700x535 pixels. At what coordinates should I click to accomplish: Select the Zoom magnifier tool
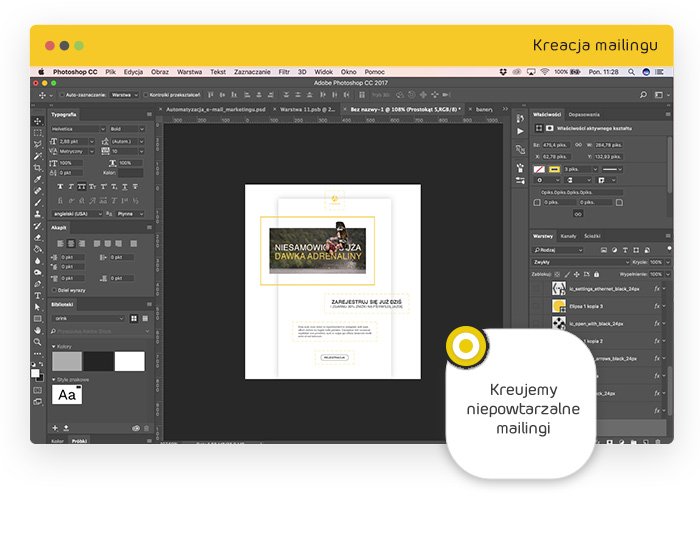point(38,342)
